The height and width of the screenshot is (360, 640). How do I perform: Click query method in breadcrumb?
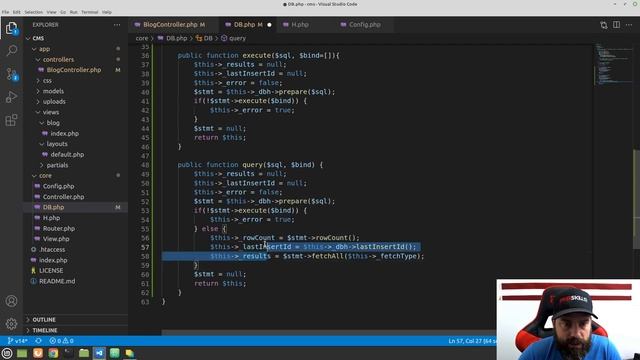coord(234,38)
